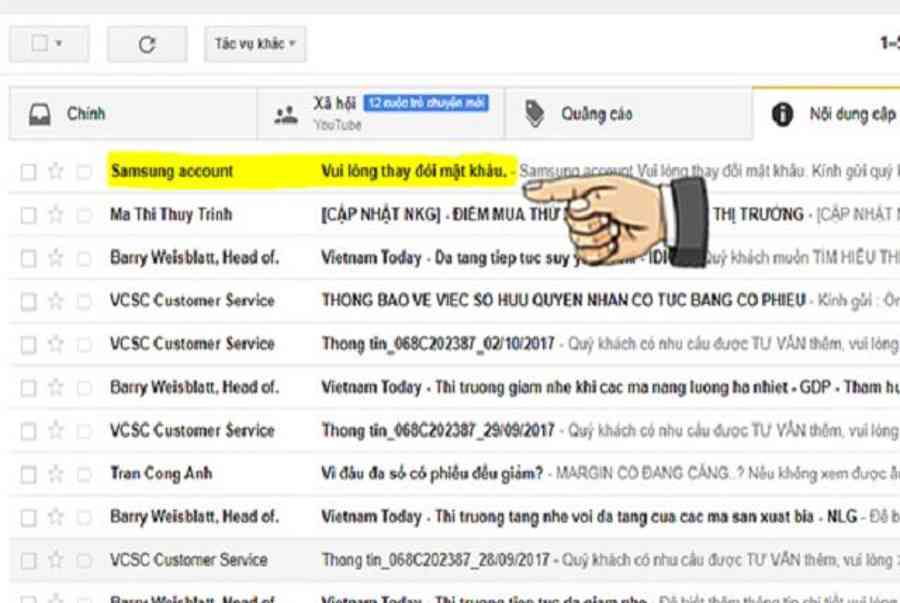The image size is (900, 603).
Task: Open 'Vì đâu đa số cổ phiếu đều giảm?' email
Action: coord(432,473)
